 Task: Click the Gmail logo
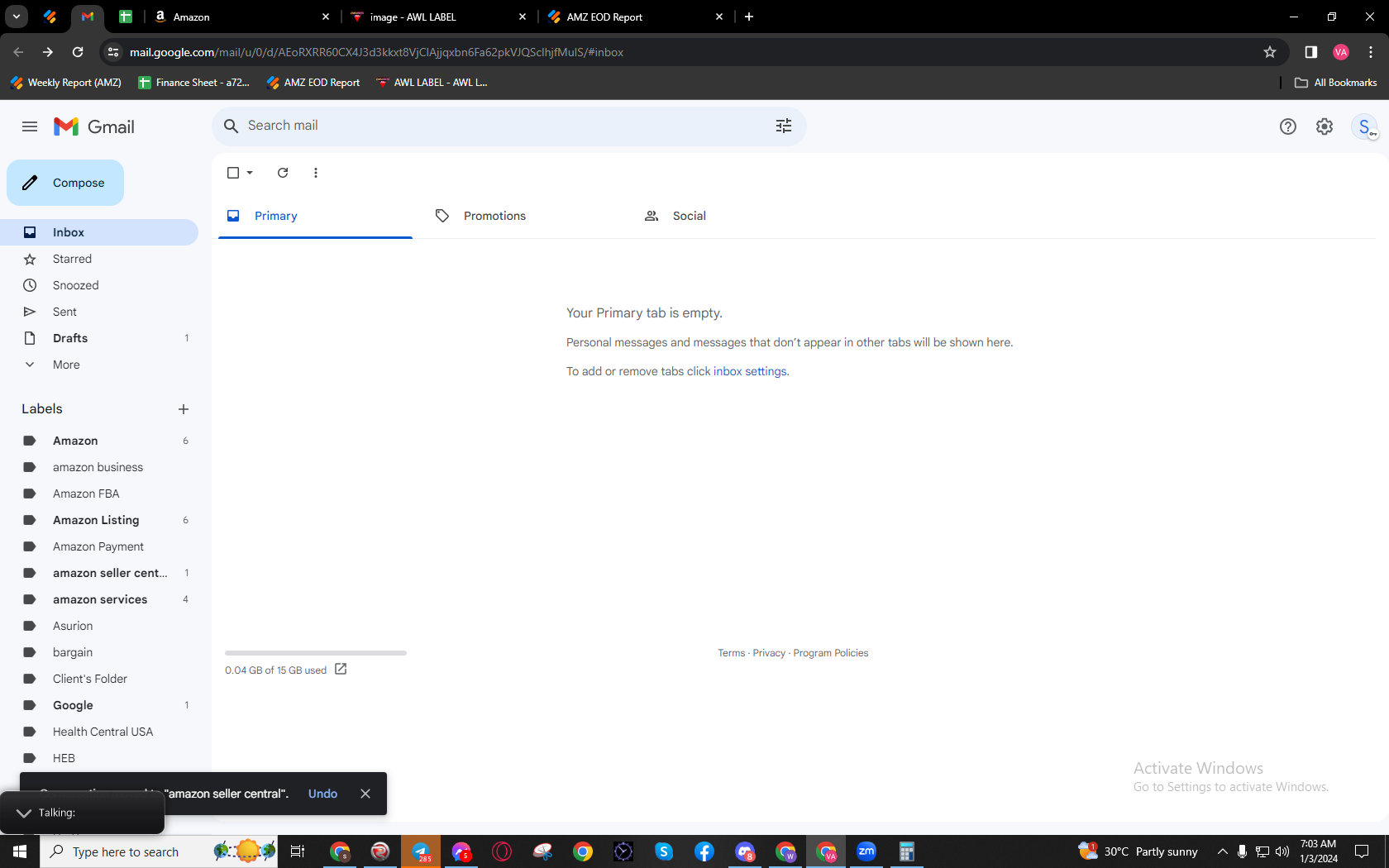coord(94,126)
